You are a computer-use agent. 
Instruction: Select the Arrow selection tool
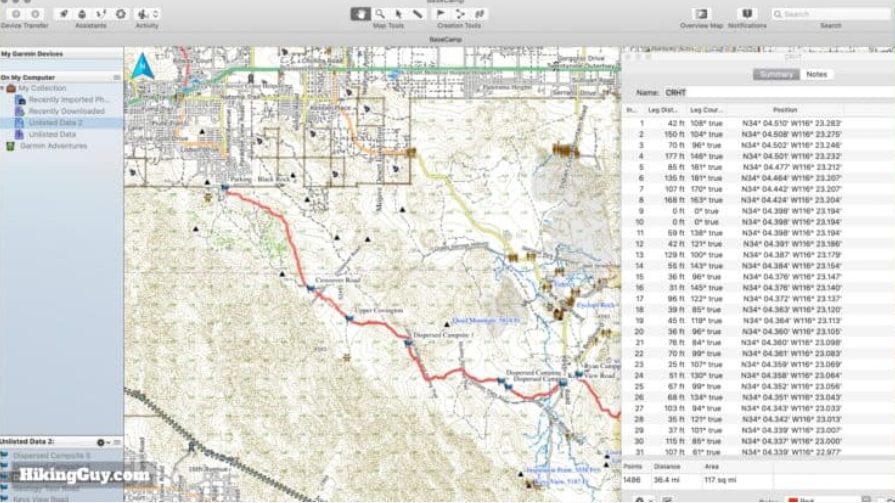(x=399, y=14)
